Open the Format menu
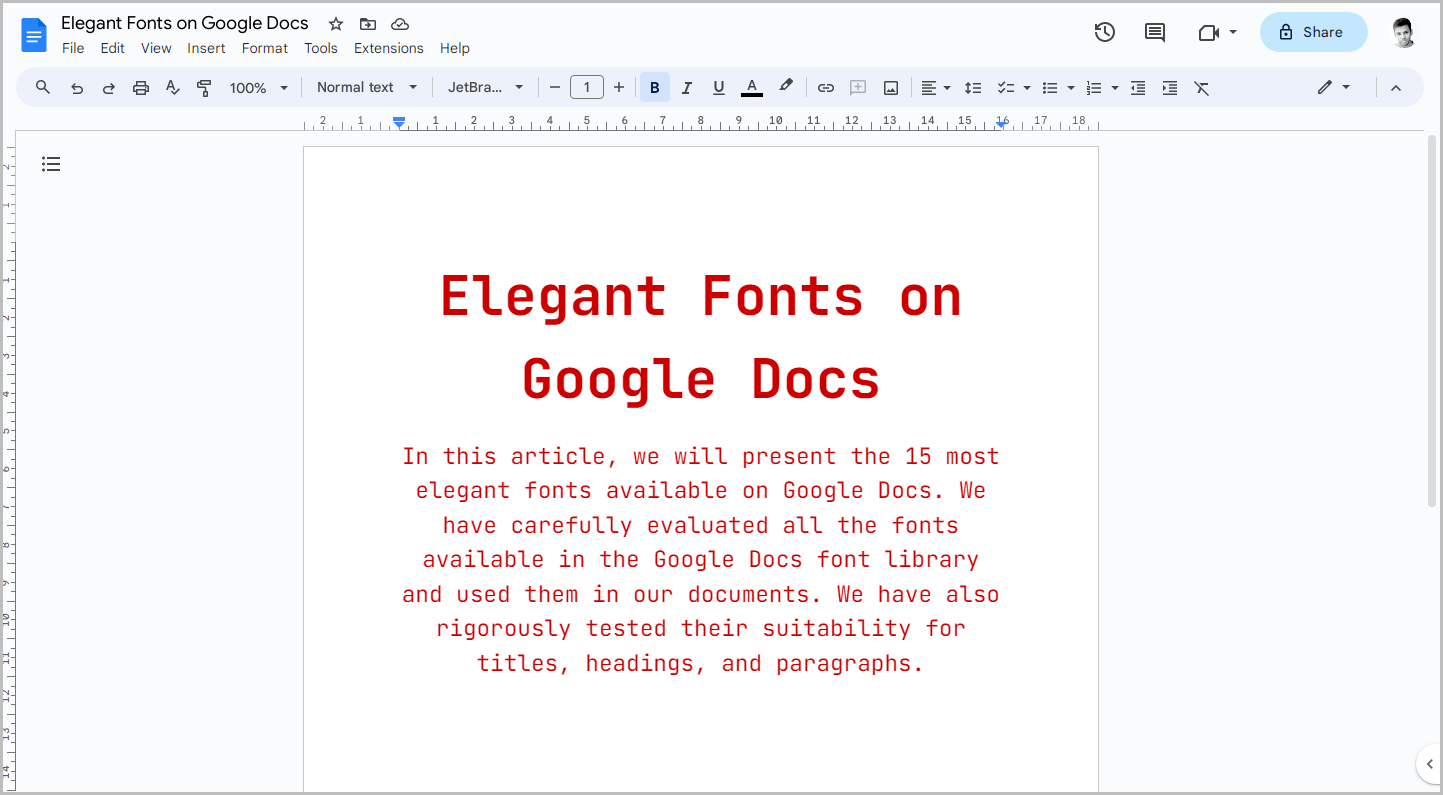Viewport: 1443px width, 795px height. [264, 48]
